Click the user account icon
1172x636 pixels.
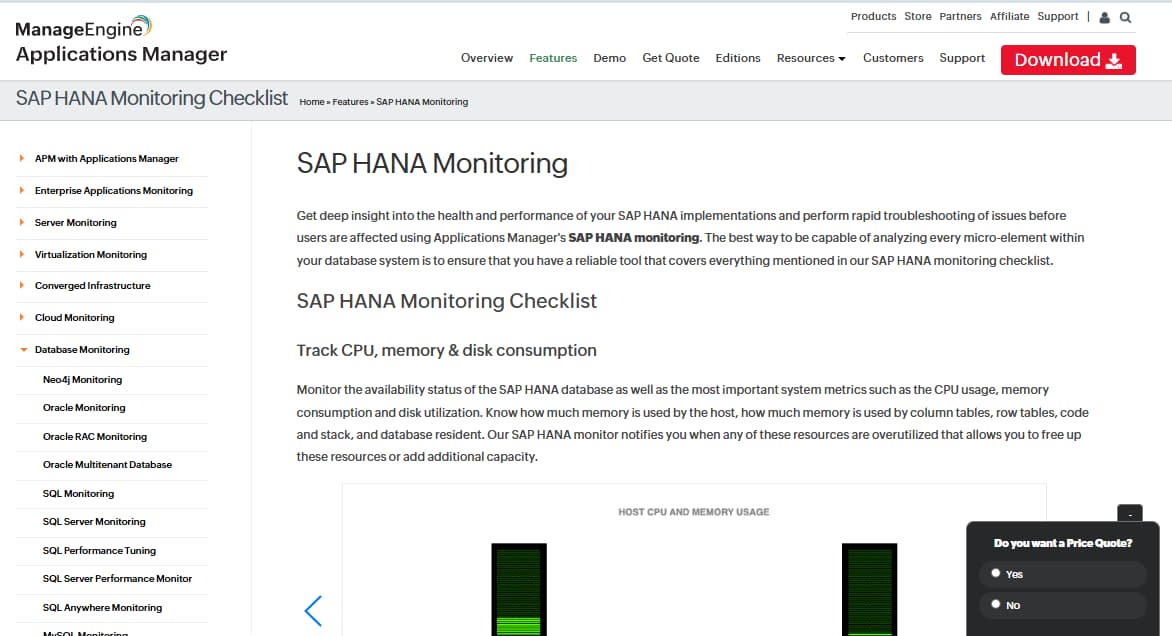[x=1104, y=17]
